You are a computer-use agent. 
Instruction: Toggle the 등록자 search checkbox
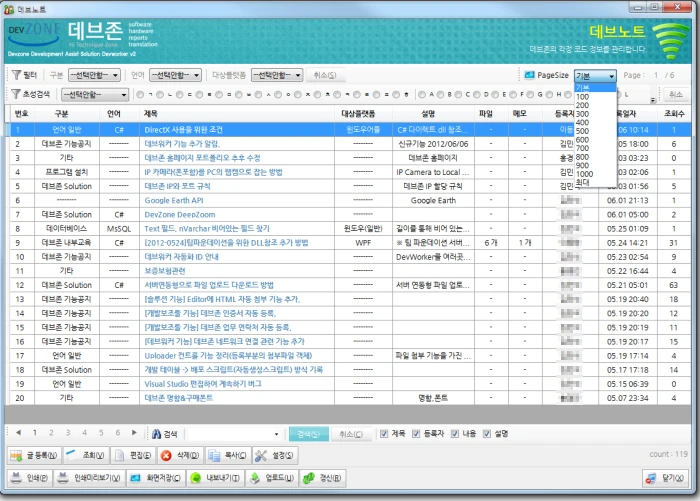tap(416, 434)
